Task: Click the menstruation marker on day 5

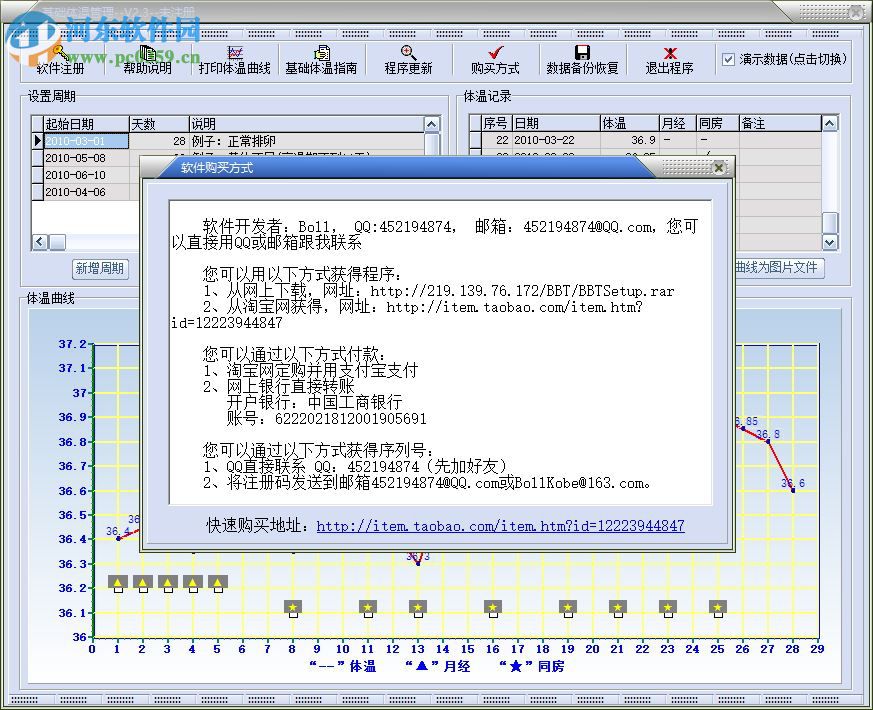Action: point(218,582)
